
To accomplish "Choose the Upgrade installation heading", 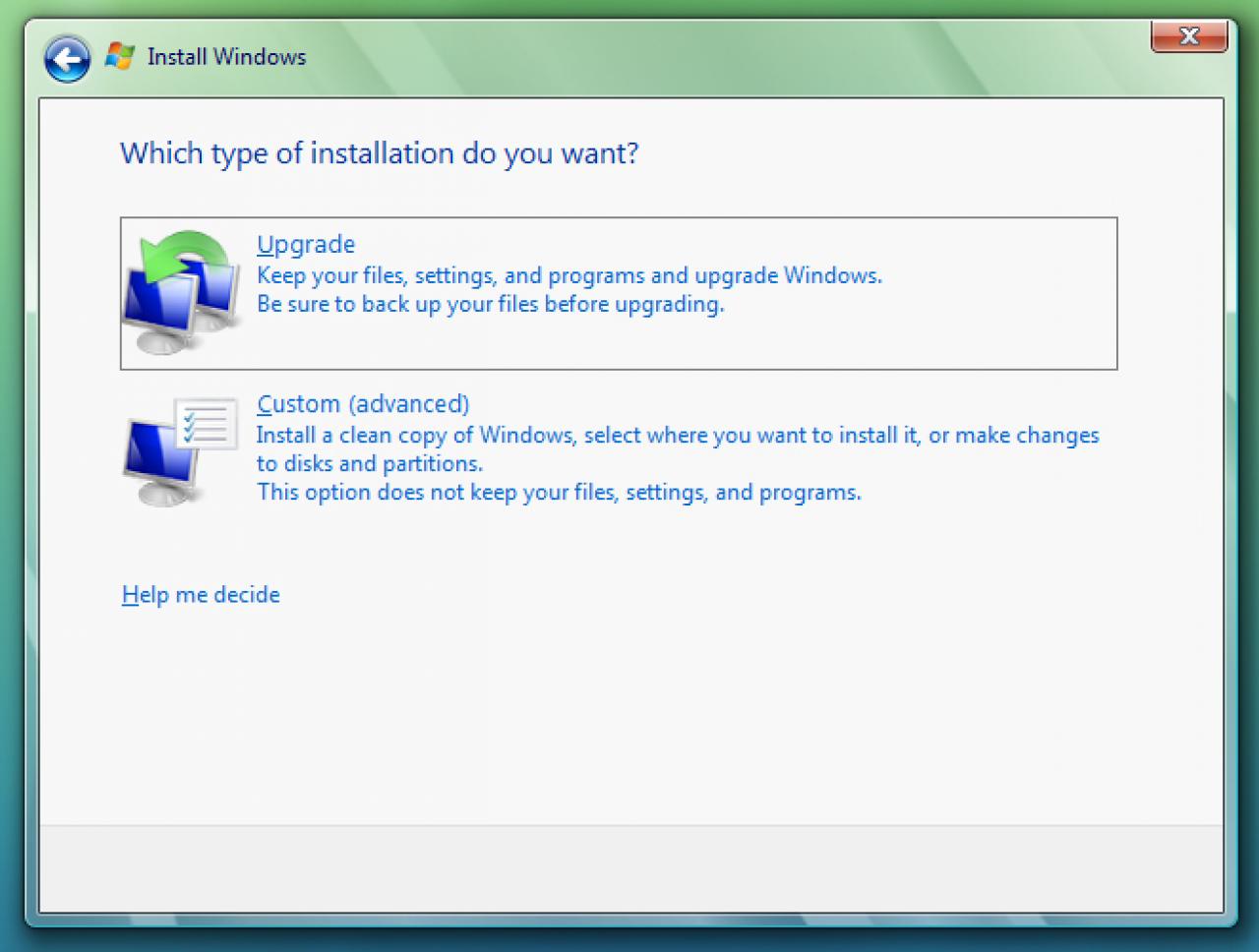I will pos(306,244).
